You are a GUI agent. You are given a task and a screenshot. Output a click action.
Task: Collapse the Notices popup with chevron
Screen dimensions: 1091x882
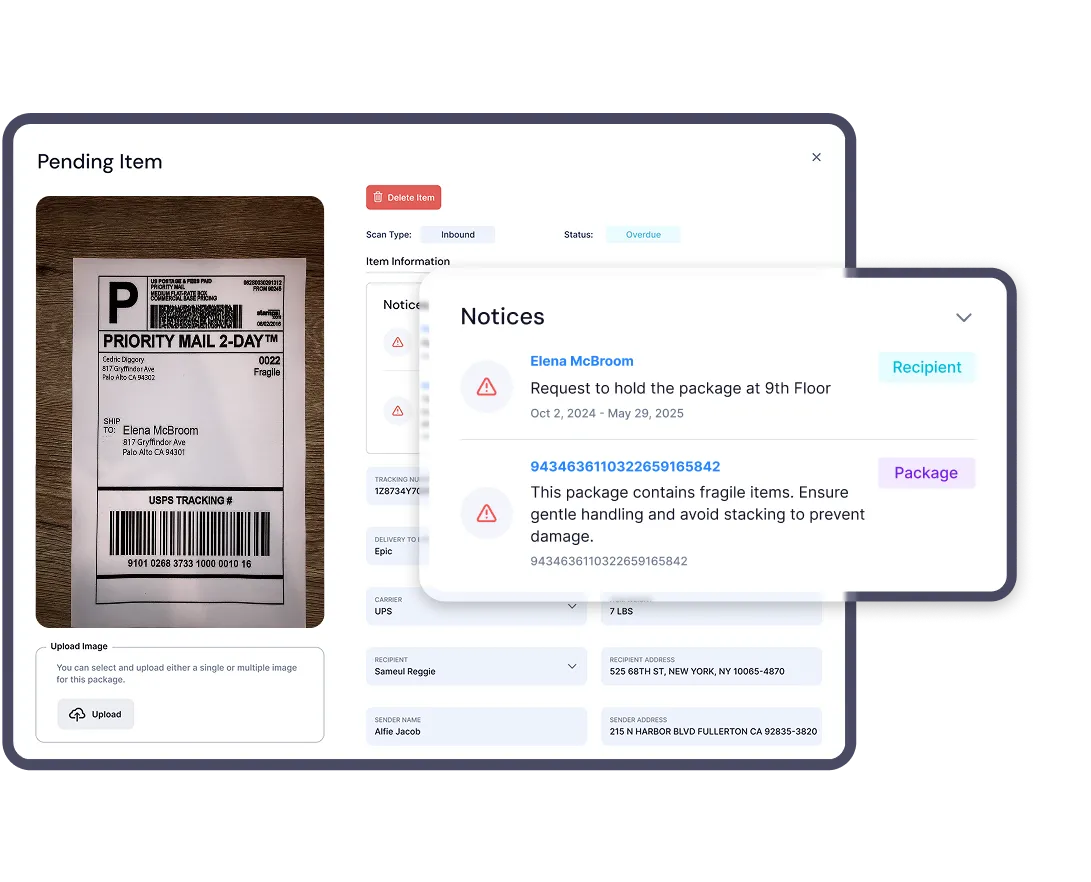click(963, 318)
